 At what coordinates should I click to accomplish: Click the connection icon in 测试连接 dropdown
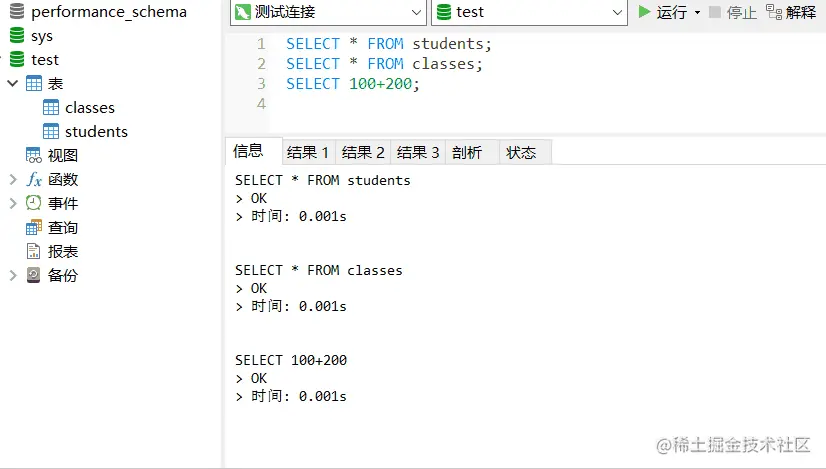243,12
